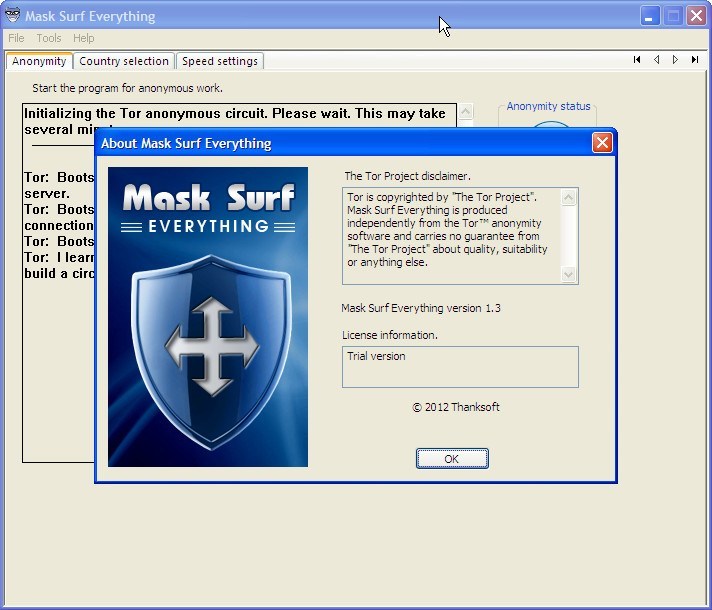Click disclaimer text box scroll down arrow
The image size is (712, 610).
pyautogui.click(x=569, y=274)
